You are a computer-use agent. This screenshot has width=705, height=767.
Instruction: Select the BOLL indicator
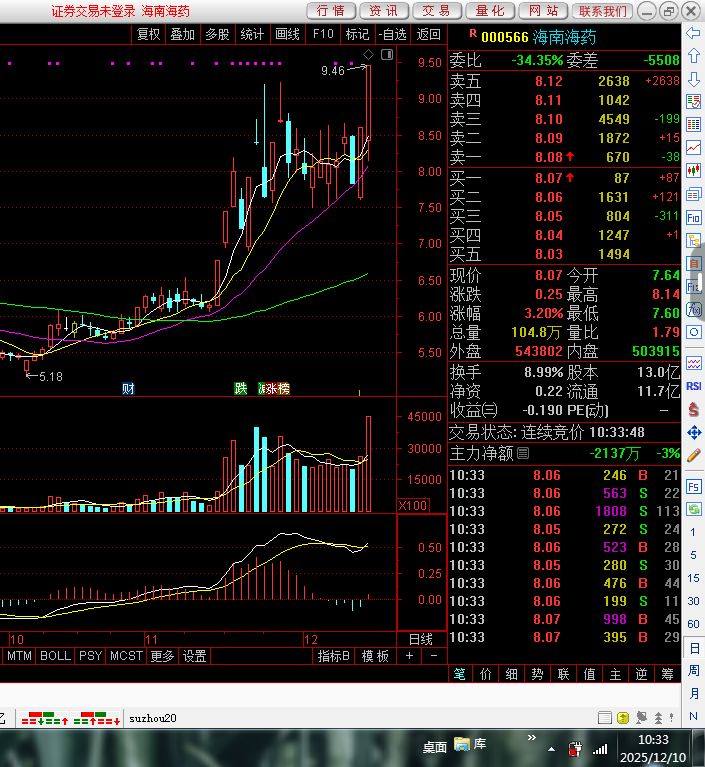[55, 656]
